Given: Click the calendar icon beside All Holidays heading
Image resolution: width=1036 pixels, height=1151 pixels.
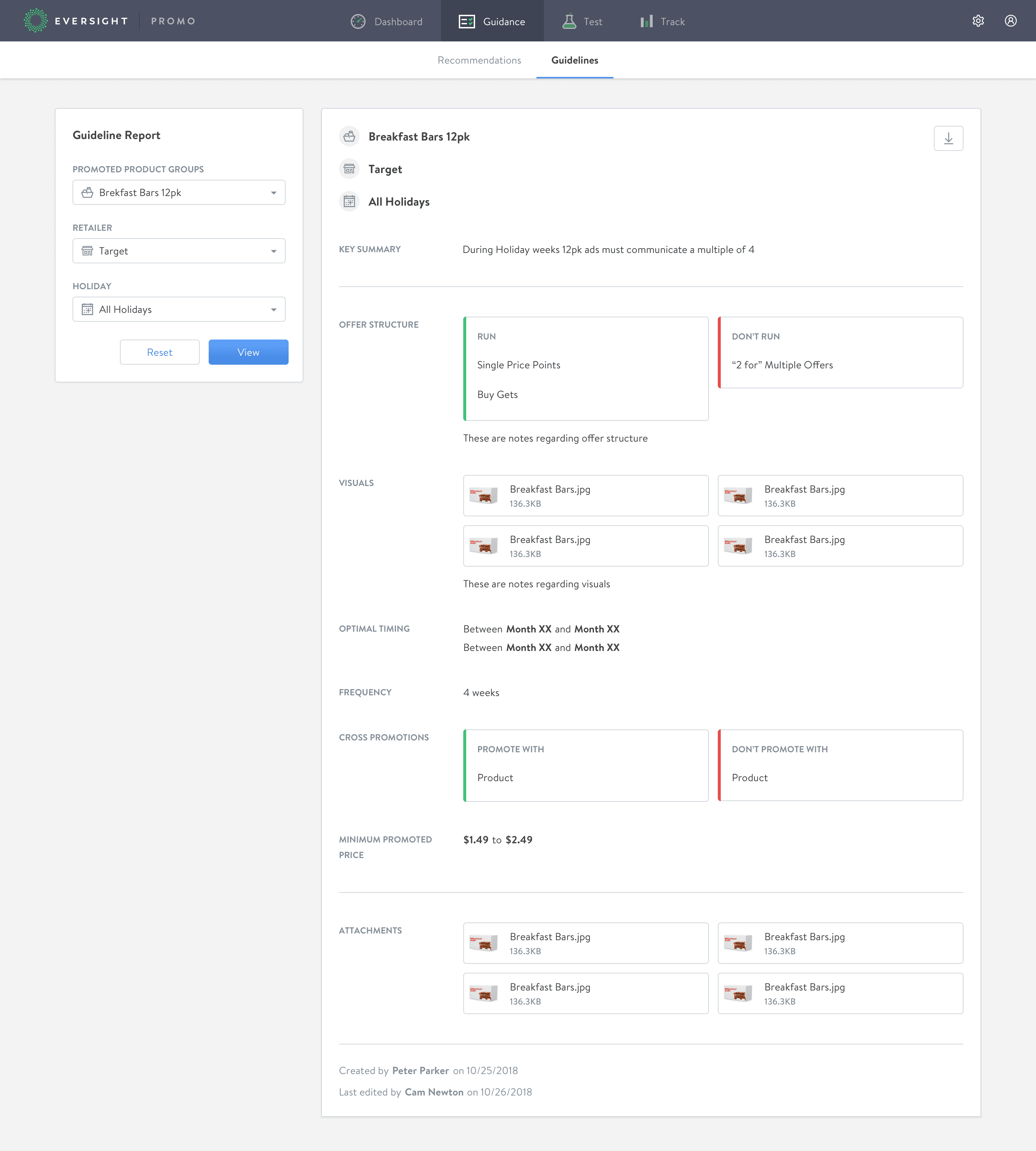Looking at the screenshot, I should [350, 202].
